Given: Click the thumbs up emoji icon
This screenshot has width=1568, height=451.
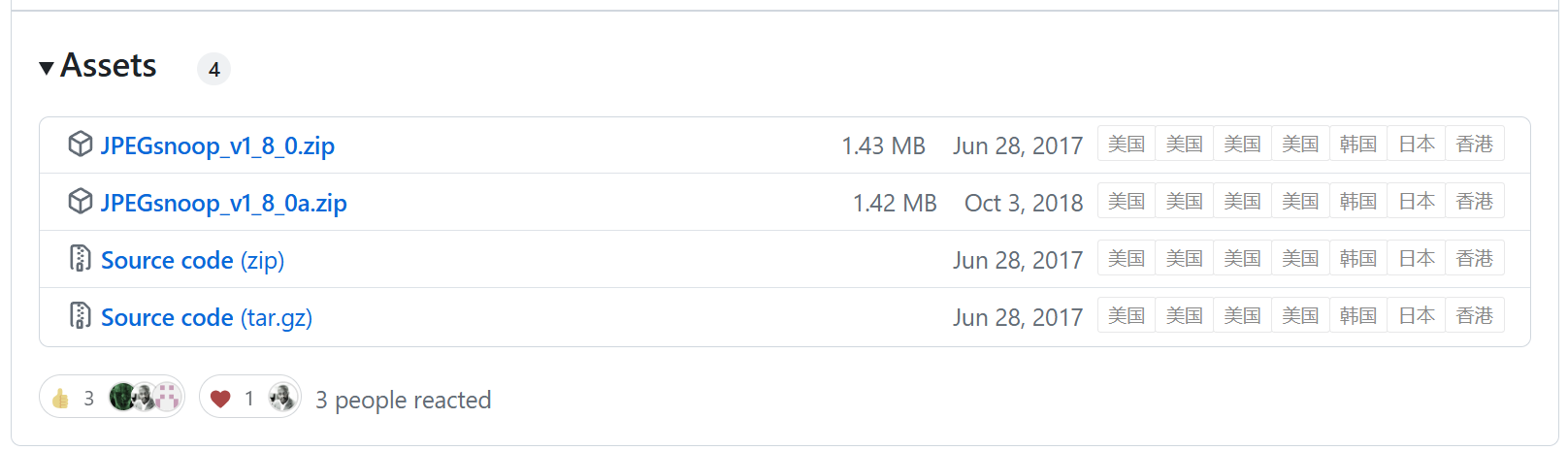Looking at the screenshot, I should point(61,398).
